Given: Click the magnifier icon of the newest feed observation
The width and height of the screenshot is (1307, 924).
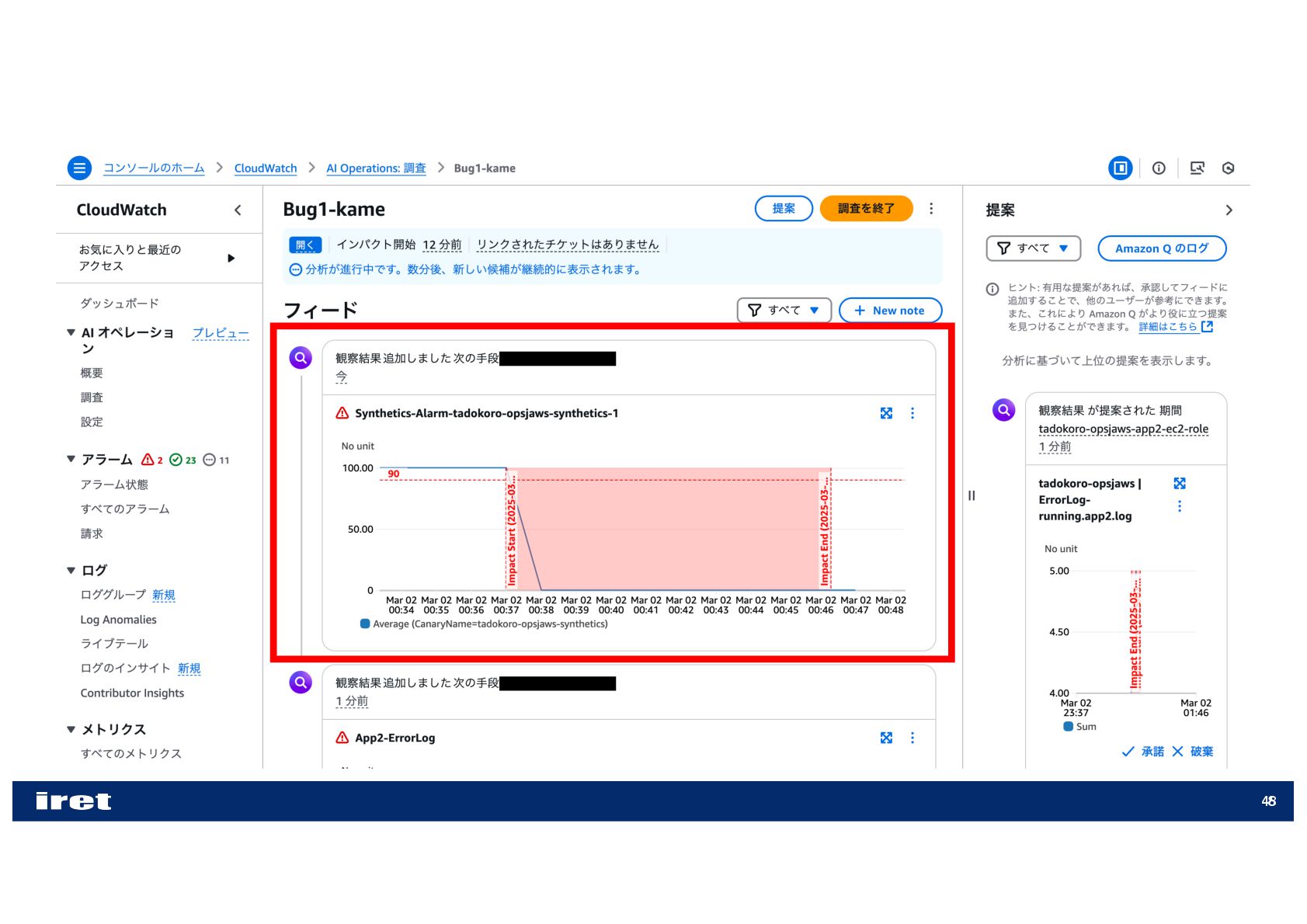Looking at the screenshot, I should pos(301,358).
